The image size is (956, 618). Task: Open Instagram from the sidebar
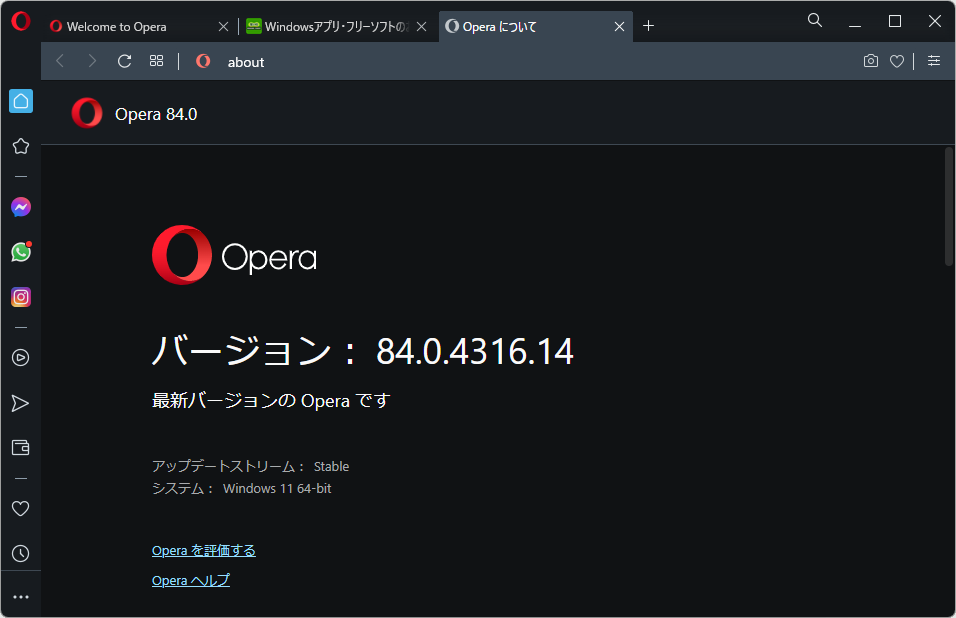pyautogui.click(x=21, y=297)
